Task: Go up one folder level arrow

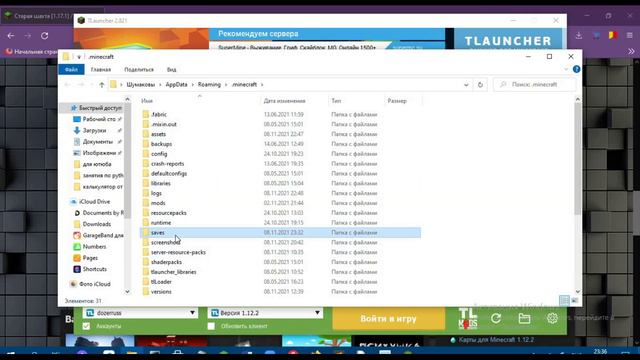Action: [102, 84]
